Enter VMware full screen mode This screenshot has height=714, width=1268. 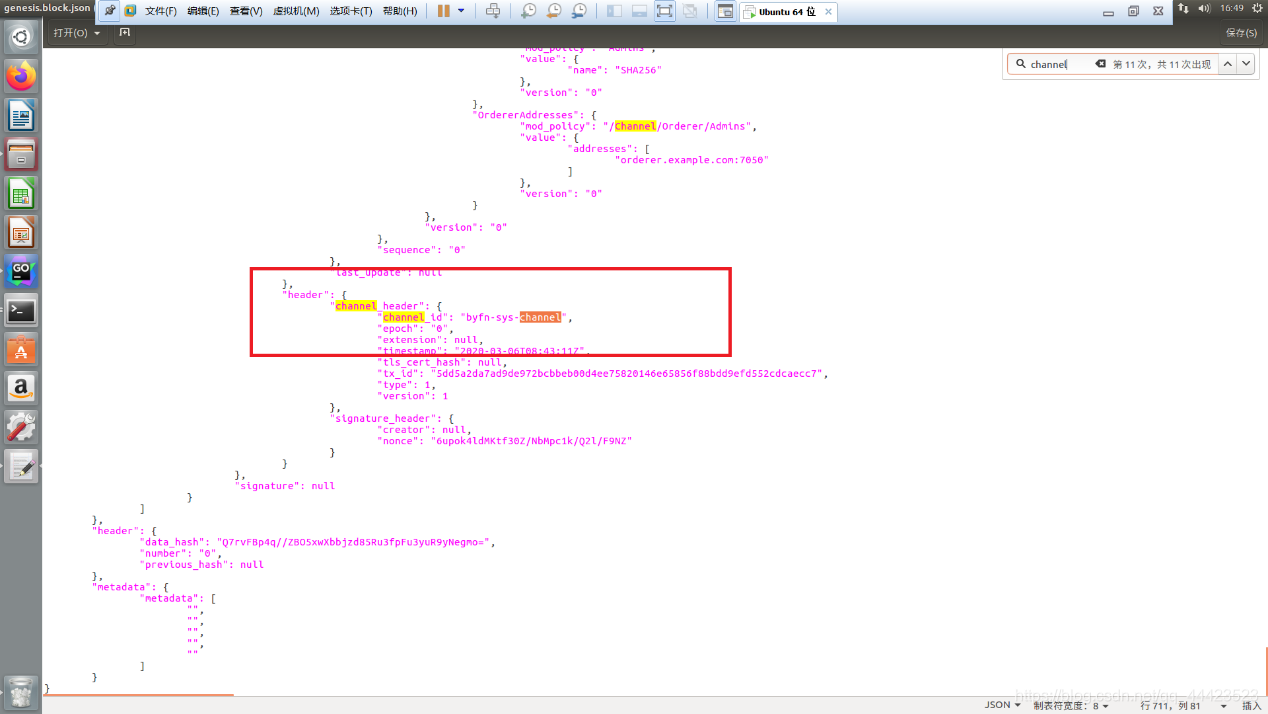tap(665, 11)
